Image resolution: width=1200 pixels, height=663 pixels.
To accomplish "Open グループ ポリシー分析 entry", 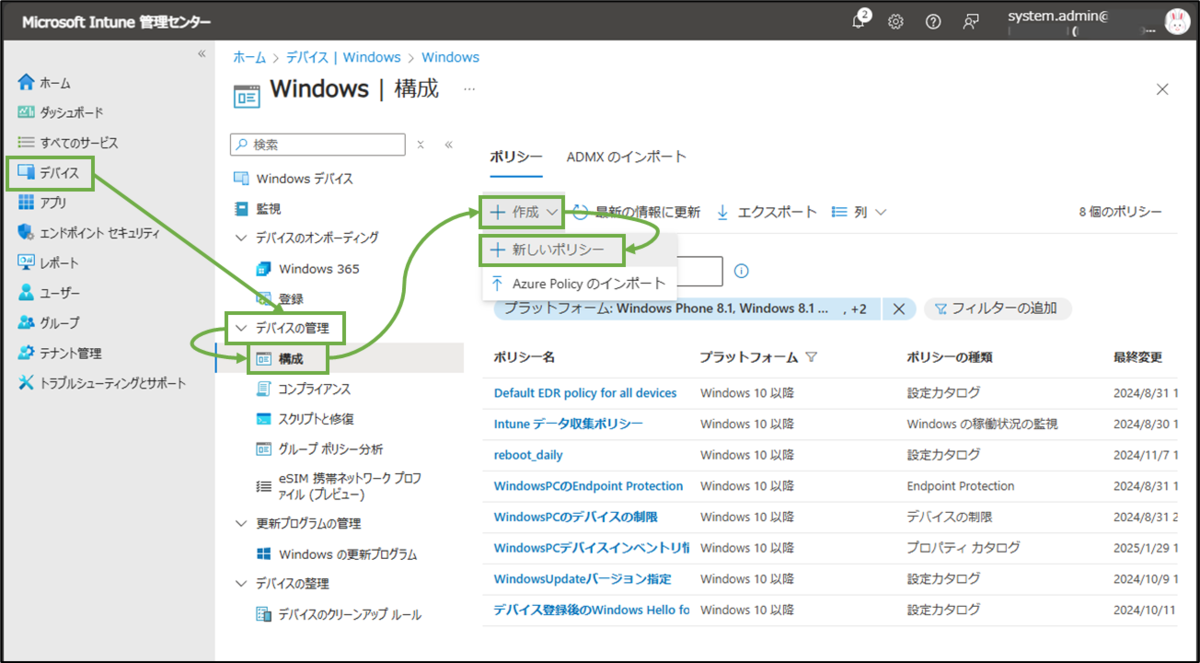I will pyautogui.click(x=319, y=449).
